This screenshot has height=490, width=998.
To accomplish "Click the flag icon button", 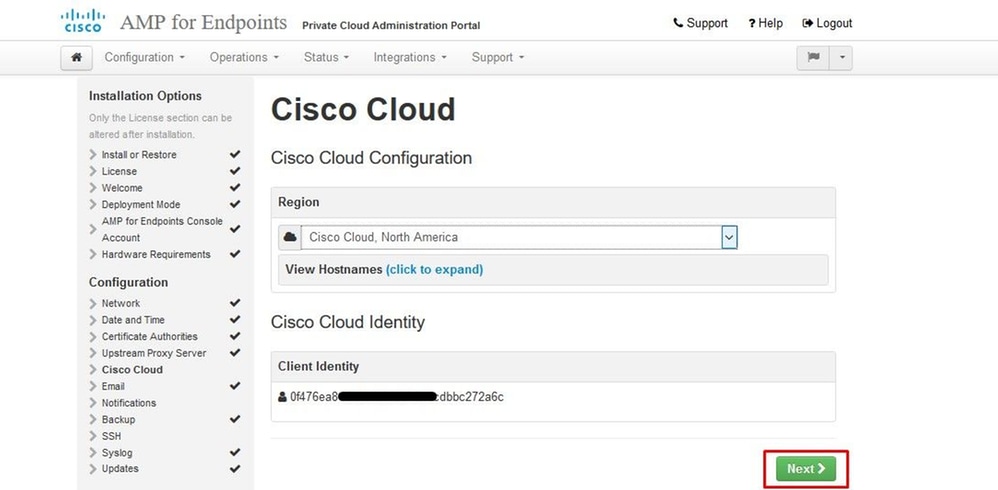I will (x=813, y=57).
